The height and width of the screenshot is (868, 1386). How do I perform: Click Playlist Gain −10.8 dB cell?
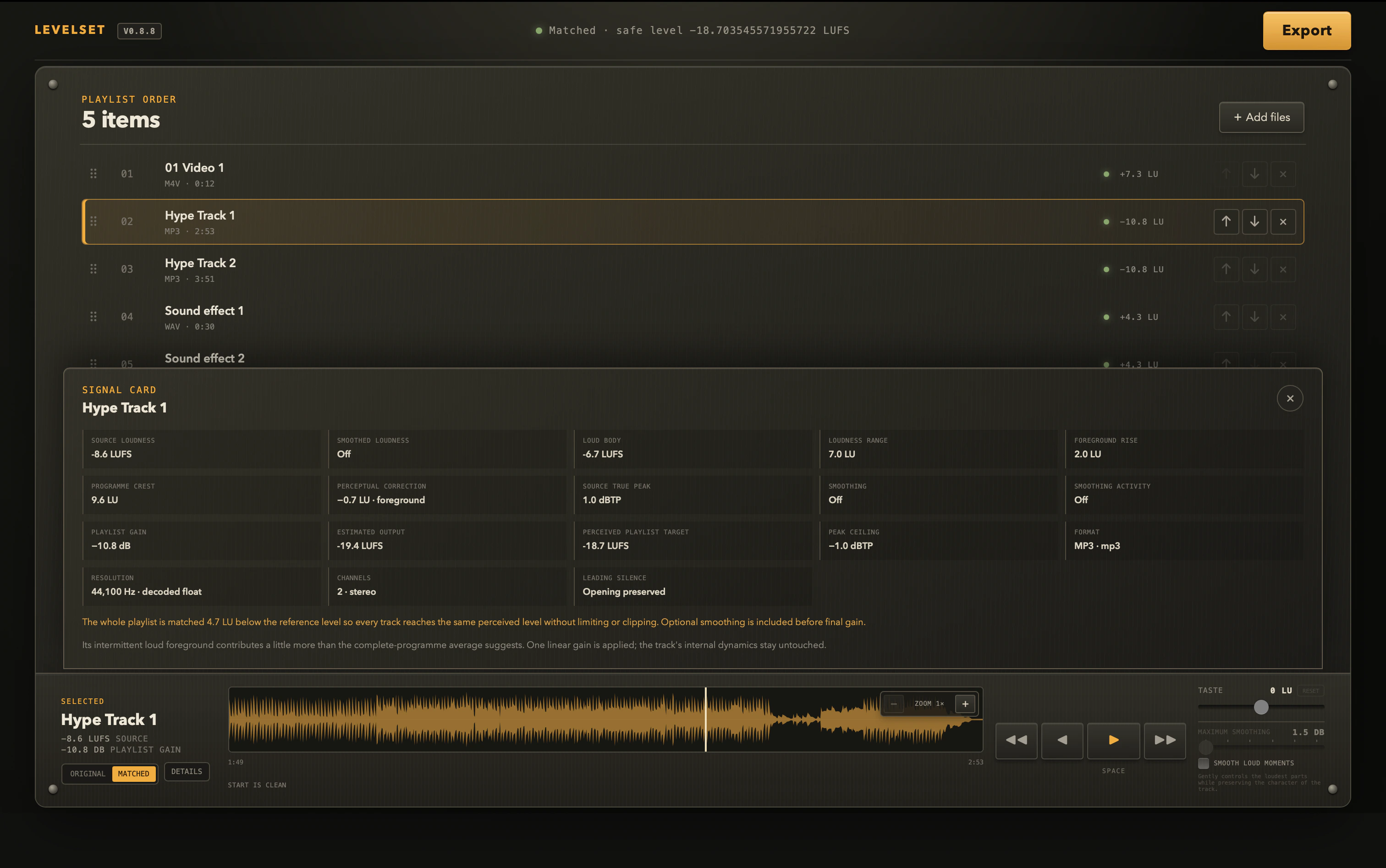click(x=202, y=541)
